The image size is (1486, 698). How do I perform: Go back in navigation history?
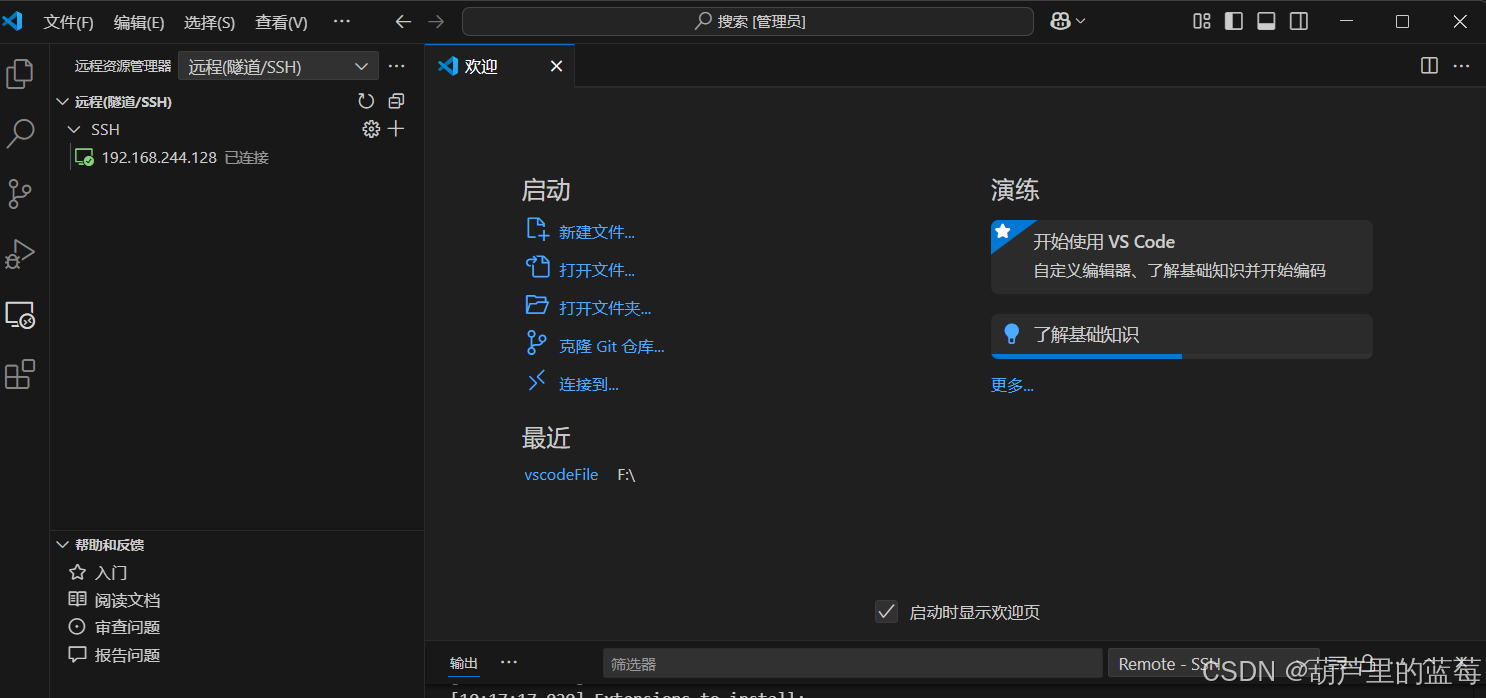tap(403, 21)
